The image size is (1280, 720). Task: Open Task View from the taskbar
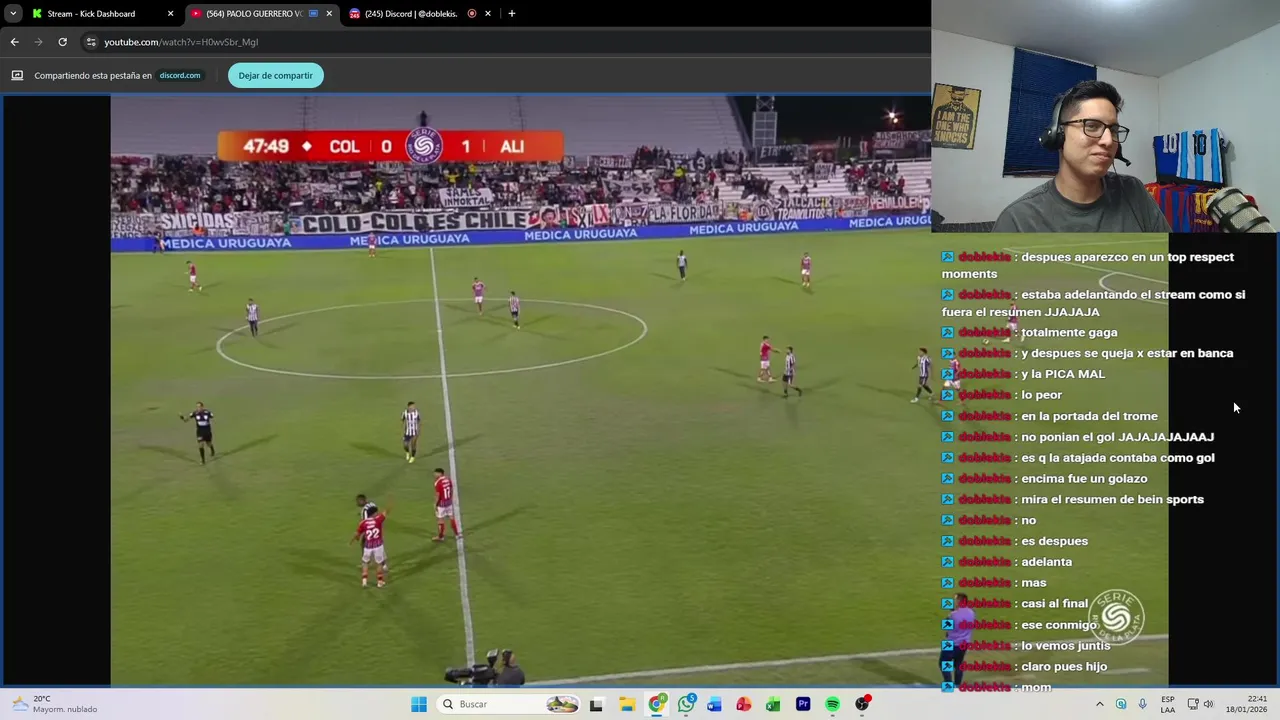click(x=597, y=704)
